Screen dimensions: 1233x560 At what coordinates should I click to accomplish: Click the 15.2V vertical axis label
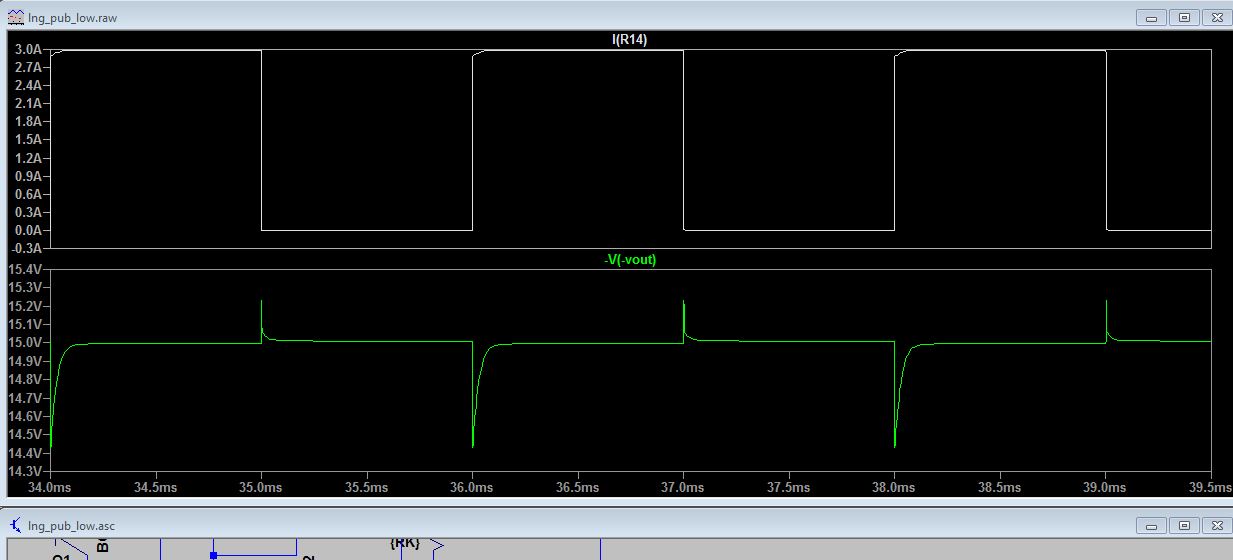[24, 306]
